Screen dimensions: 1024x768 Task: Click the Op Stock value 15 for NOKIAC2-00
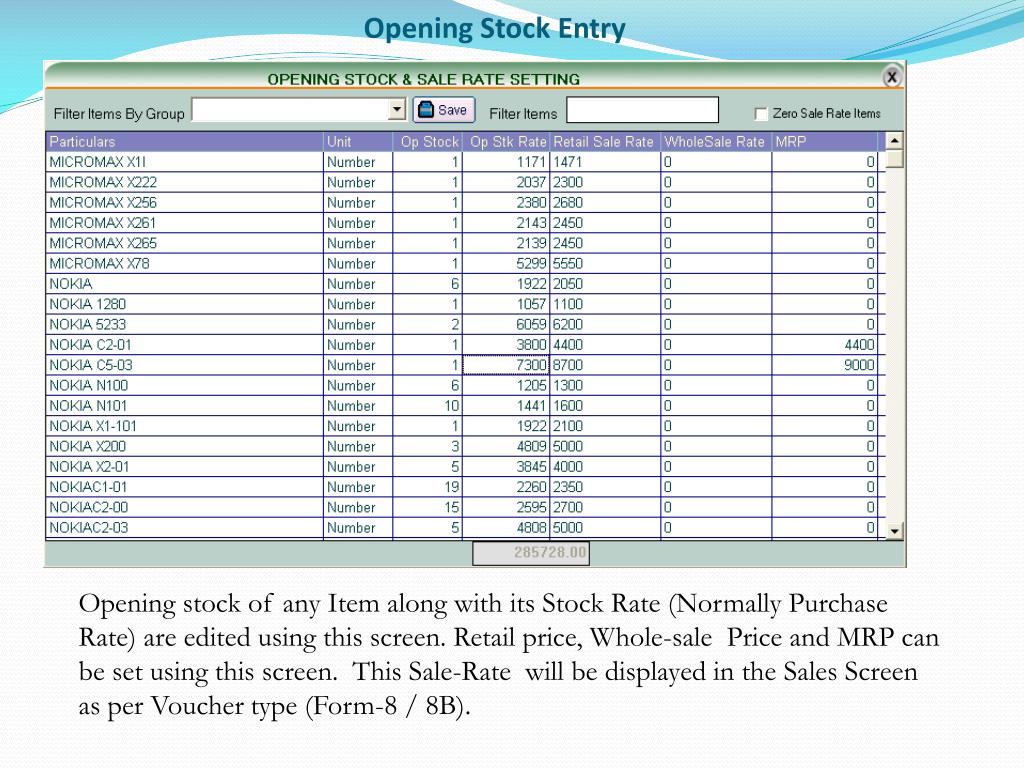(428, 507)
